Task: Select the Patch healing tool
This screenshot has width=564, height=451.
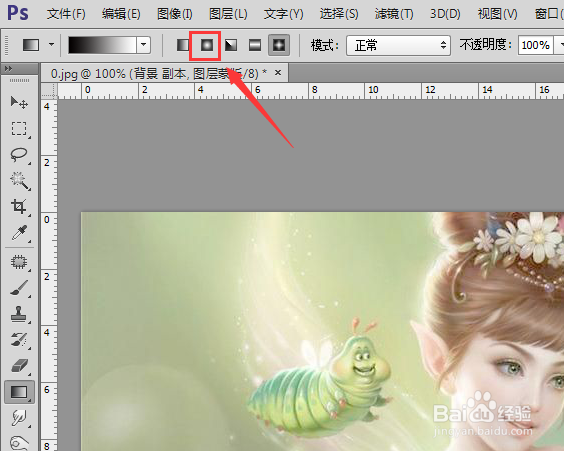Action: pyautogui.click(x=19, y=262)
